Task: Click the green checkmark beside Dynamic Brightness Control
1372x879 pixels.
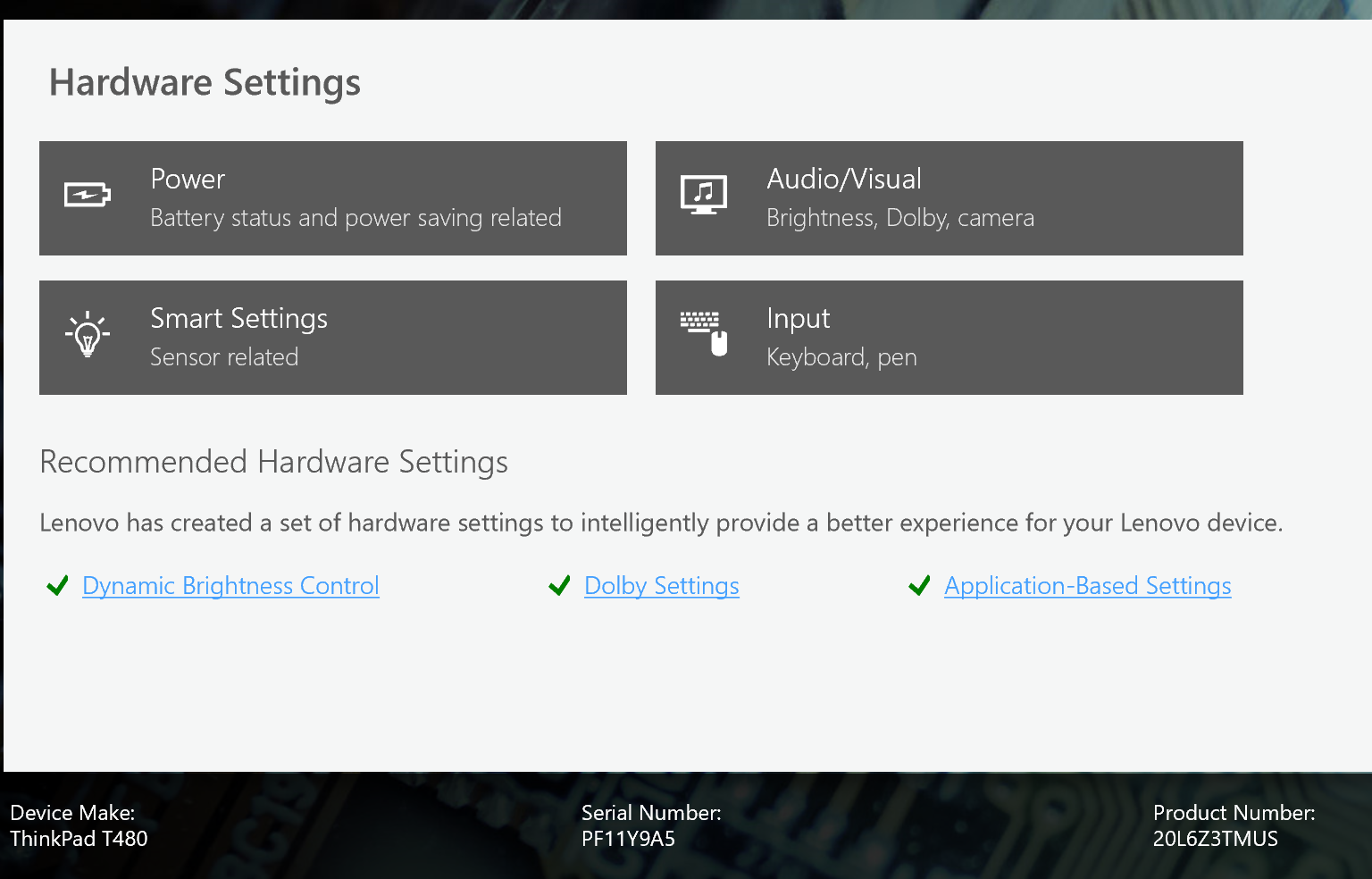Action: [x=56, y=585]
